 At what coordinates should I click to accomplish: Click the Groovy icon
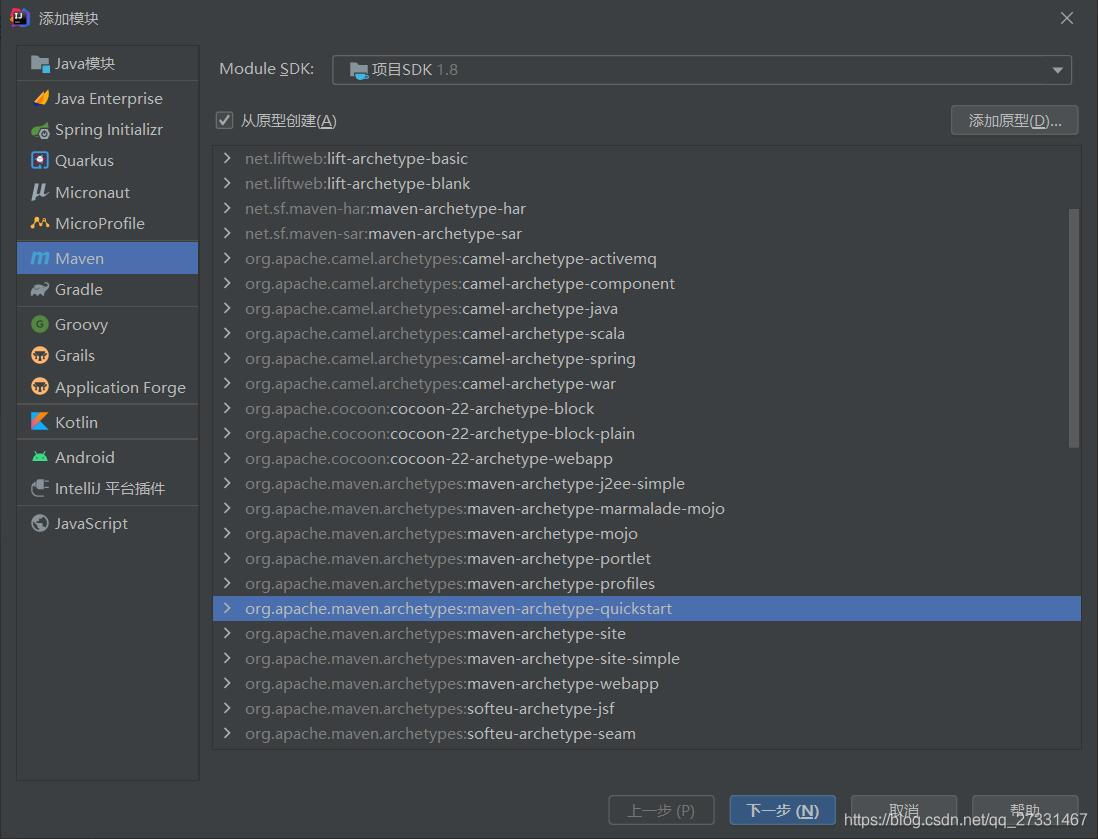click(40, 324)
